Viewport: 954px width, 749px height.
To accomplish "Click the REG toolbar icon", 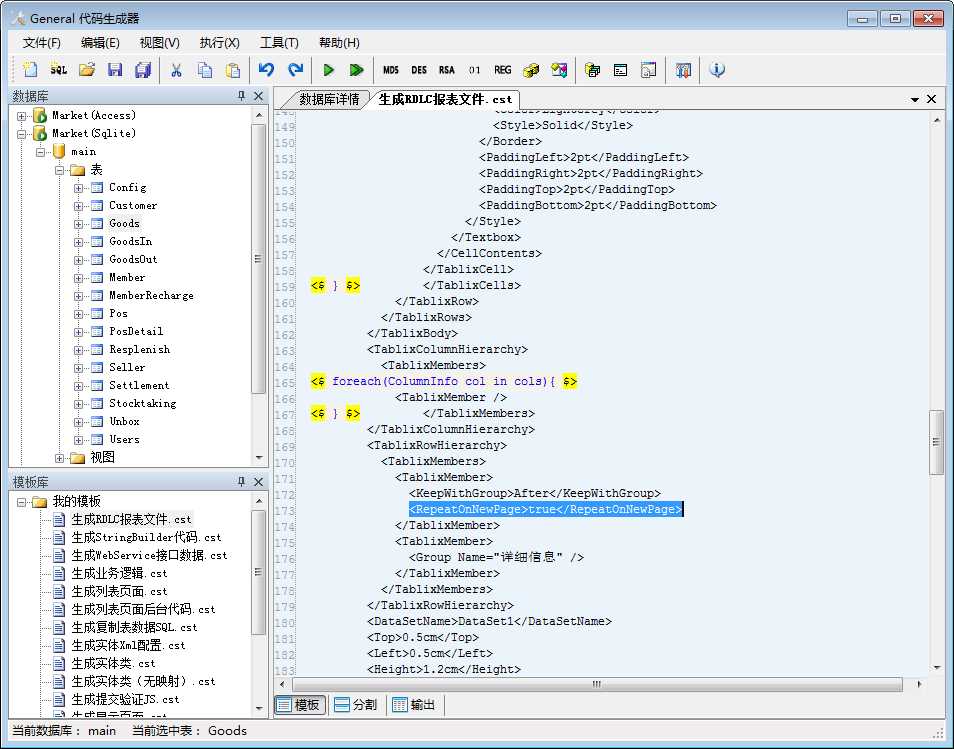I will pyautogui.click(x=502, y=70).
